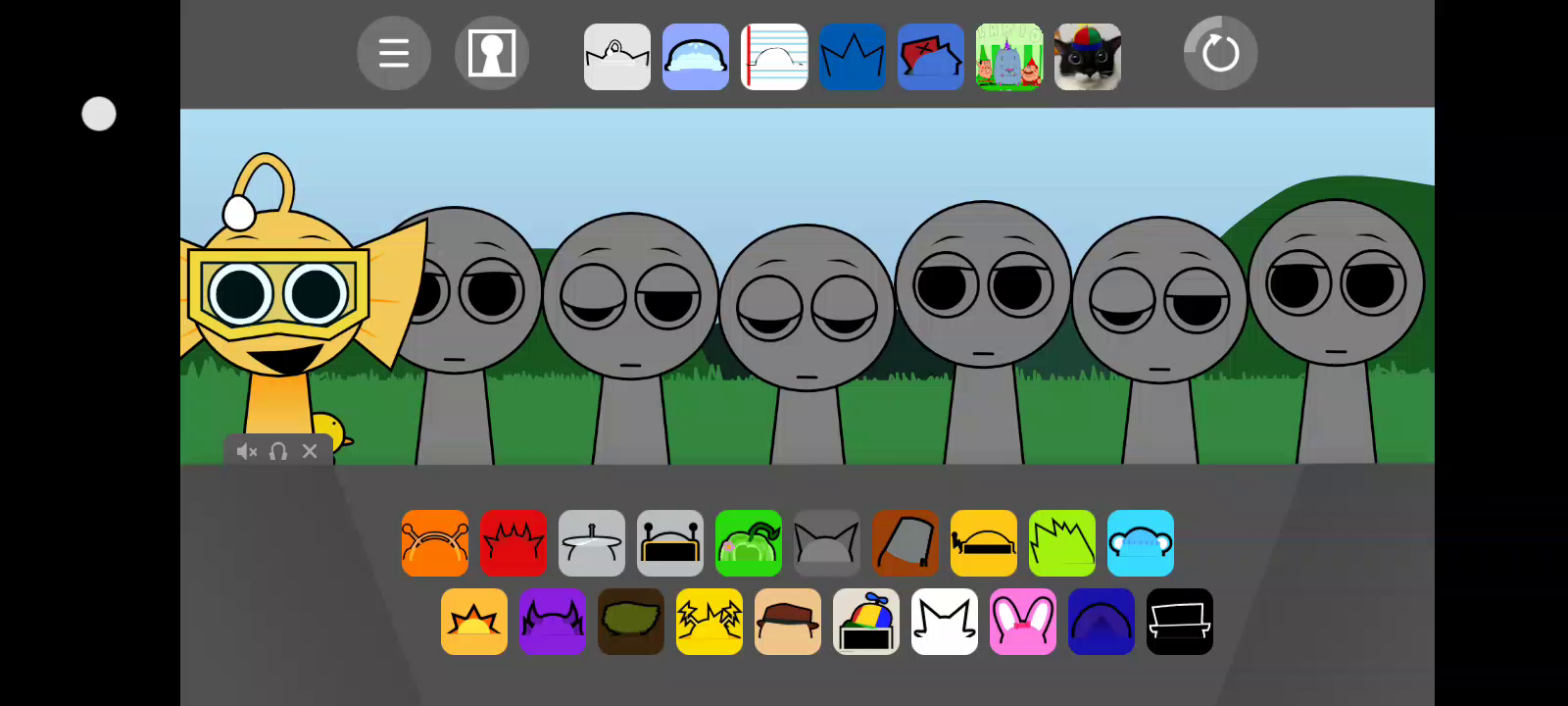Mute the yellow character's sound
Image resolution: width=1568 pixels, height=706 pixels.
246,451
